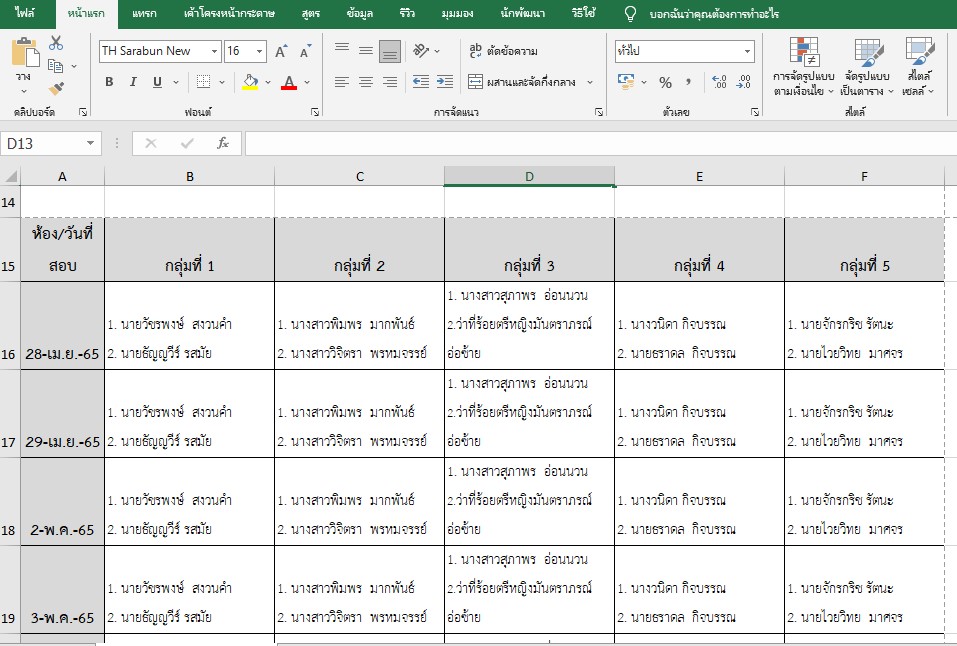
Task: Open Paste options dropdown arrow
Action: (x=24, y=92)
